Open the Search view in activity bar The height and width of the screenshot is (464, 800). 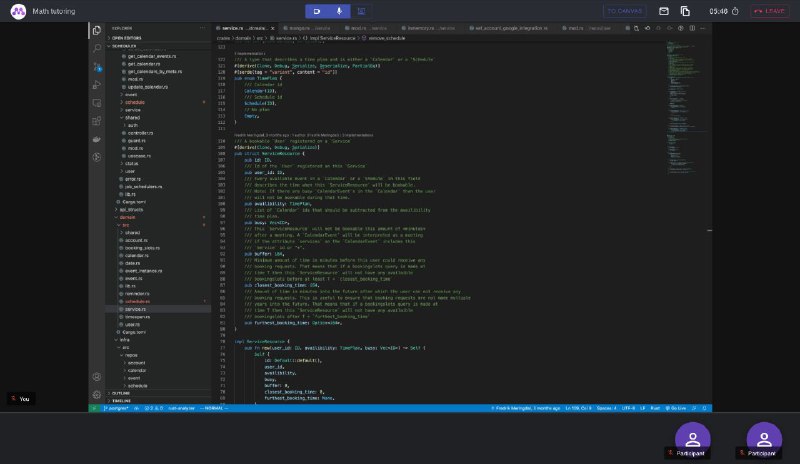pos(96,48)
